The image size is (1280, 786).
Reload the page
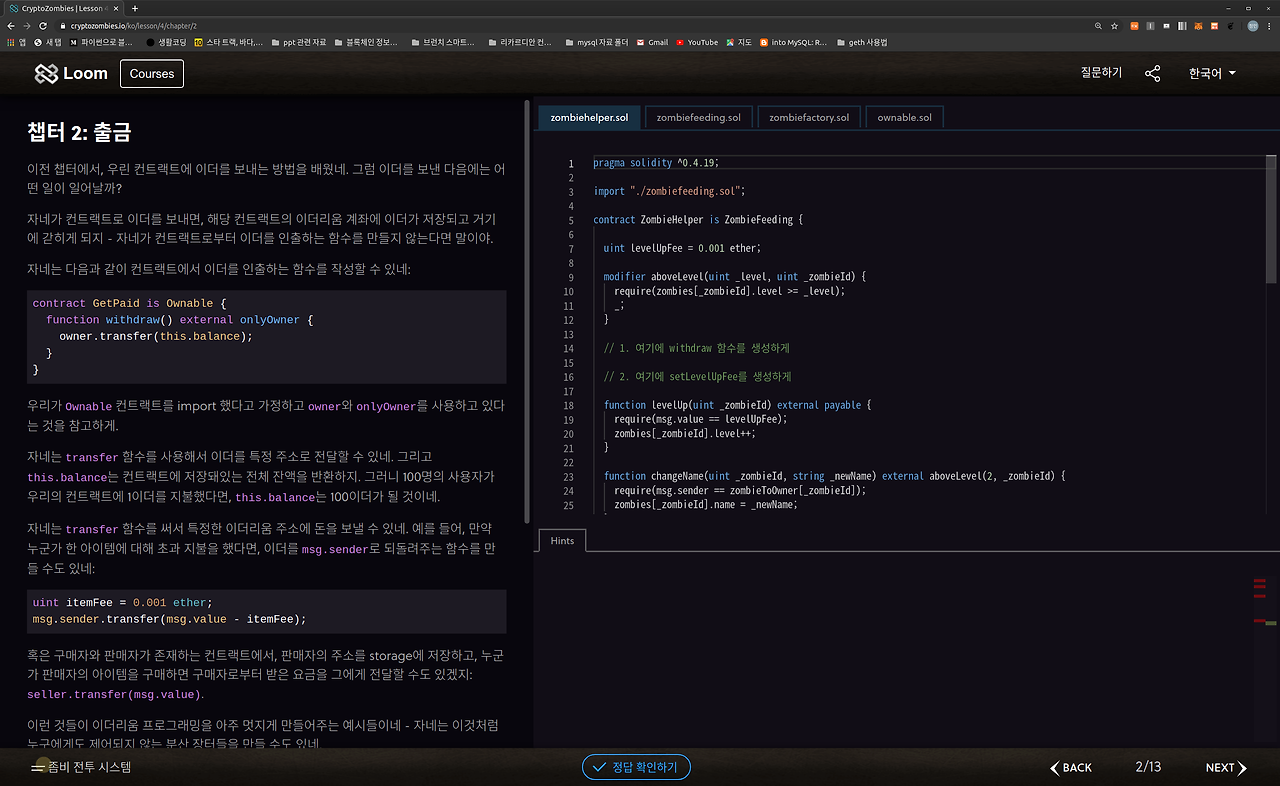pos(43,25)
